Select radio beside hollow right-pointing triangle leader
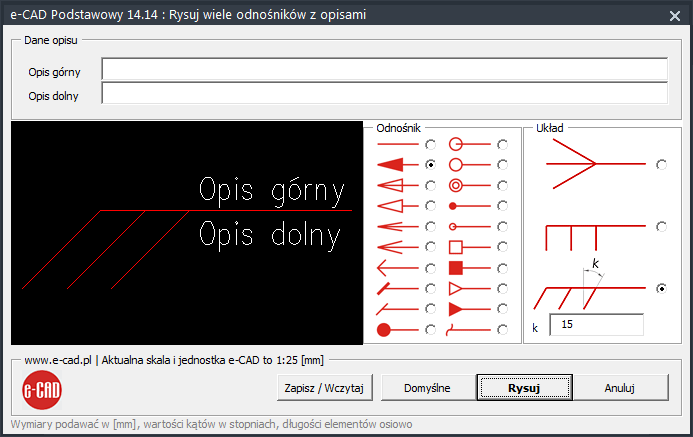The width and height of the screenshot is (693, 437). [503, 289]
